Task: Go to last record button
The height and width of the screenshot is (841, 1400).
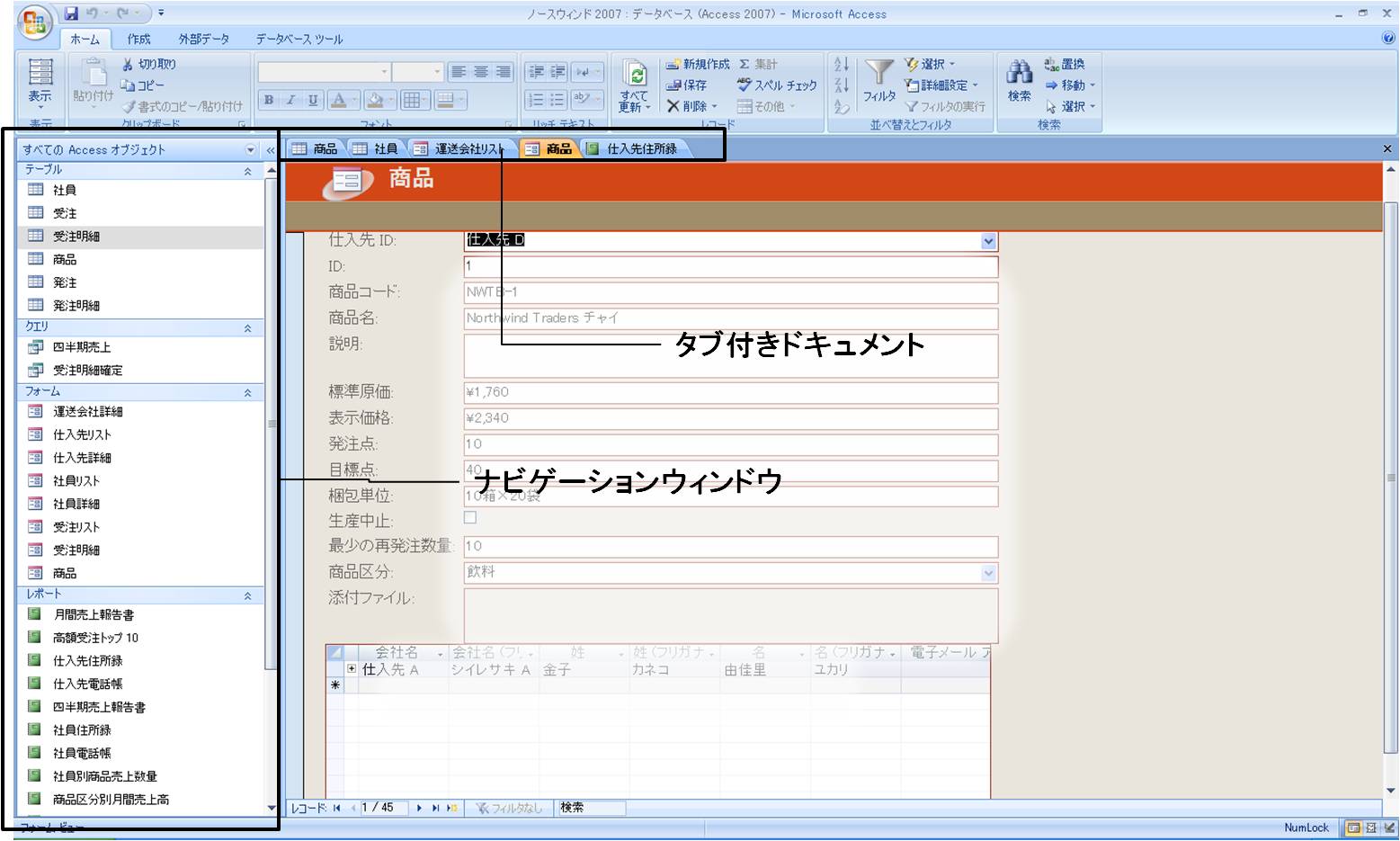Action: tap(435, 808)
